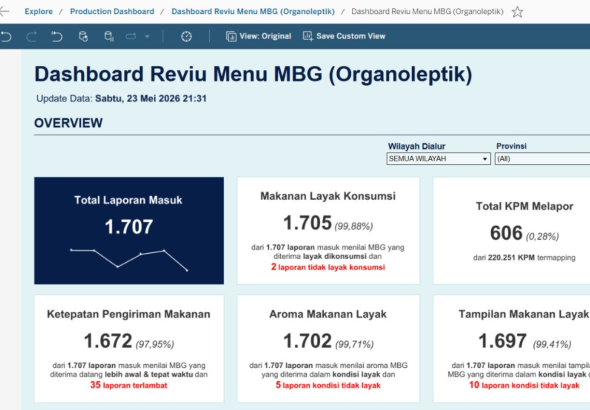Viewport: 590px width, 410px height.
Task: Click Ketepatan Pengiriman Makanan card title
Action: tap(129, 314)
